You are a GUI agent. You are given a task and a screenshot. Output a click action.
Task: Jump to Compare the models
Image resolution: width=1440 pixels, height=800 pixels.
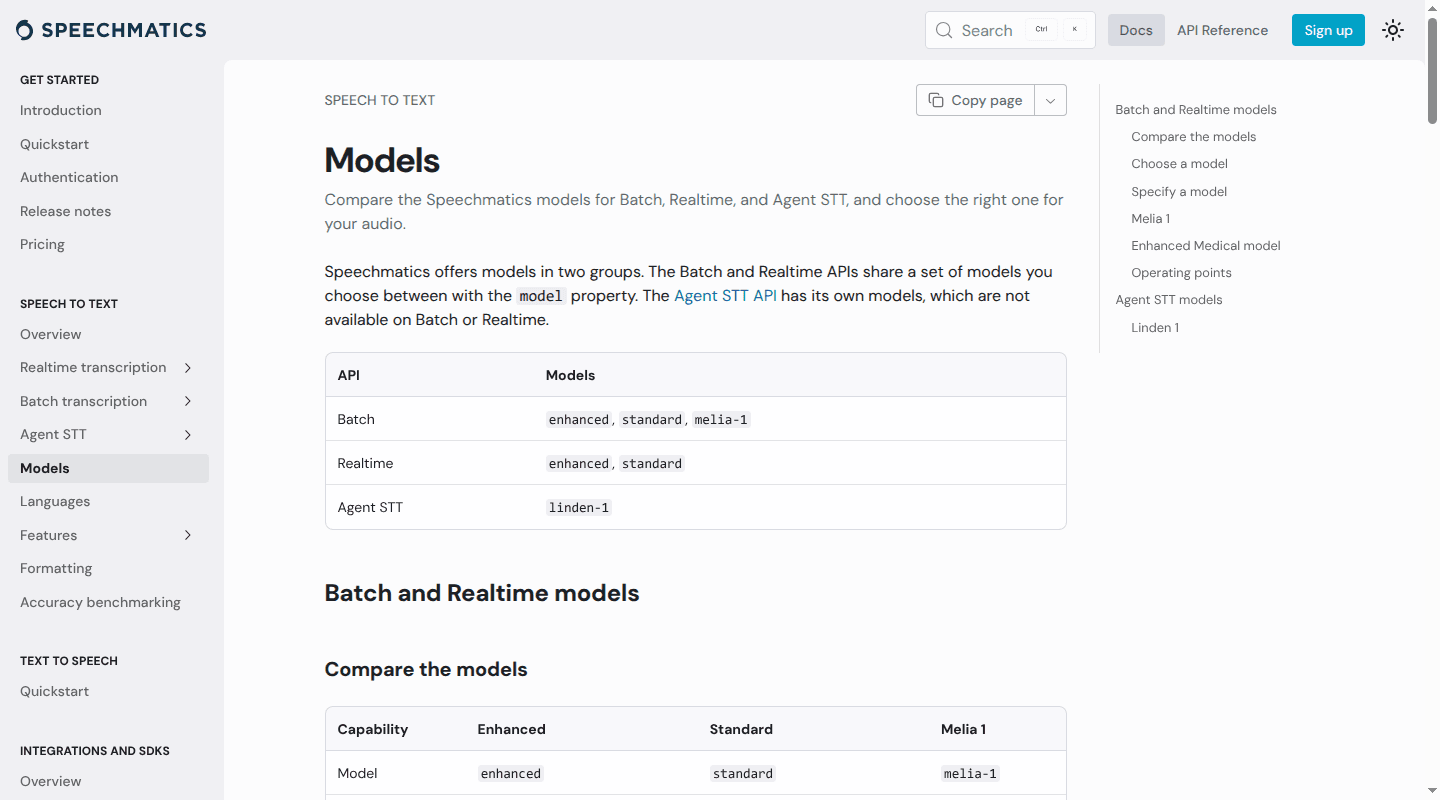pyautogui.click(x=1193, y=137)
